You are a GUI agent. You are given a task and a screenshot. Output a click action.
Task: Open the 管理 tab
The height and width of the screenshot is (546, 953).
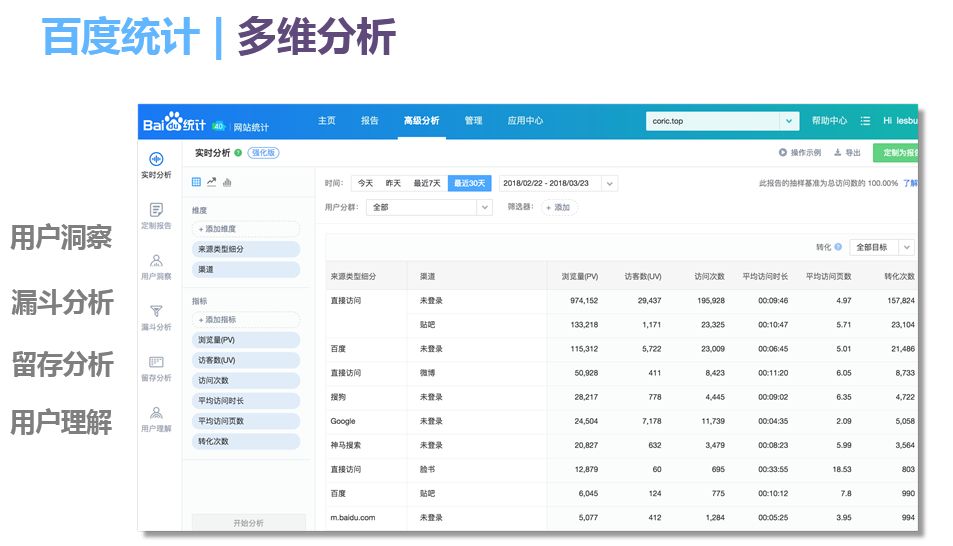tap(473, 120)
